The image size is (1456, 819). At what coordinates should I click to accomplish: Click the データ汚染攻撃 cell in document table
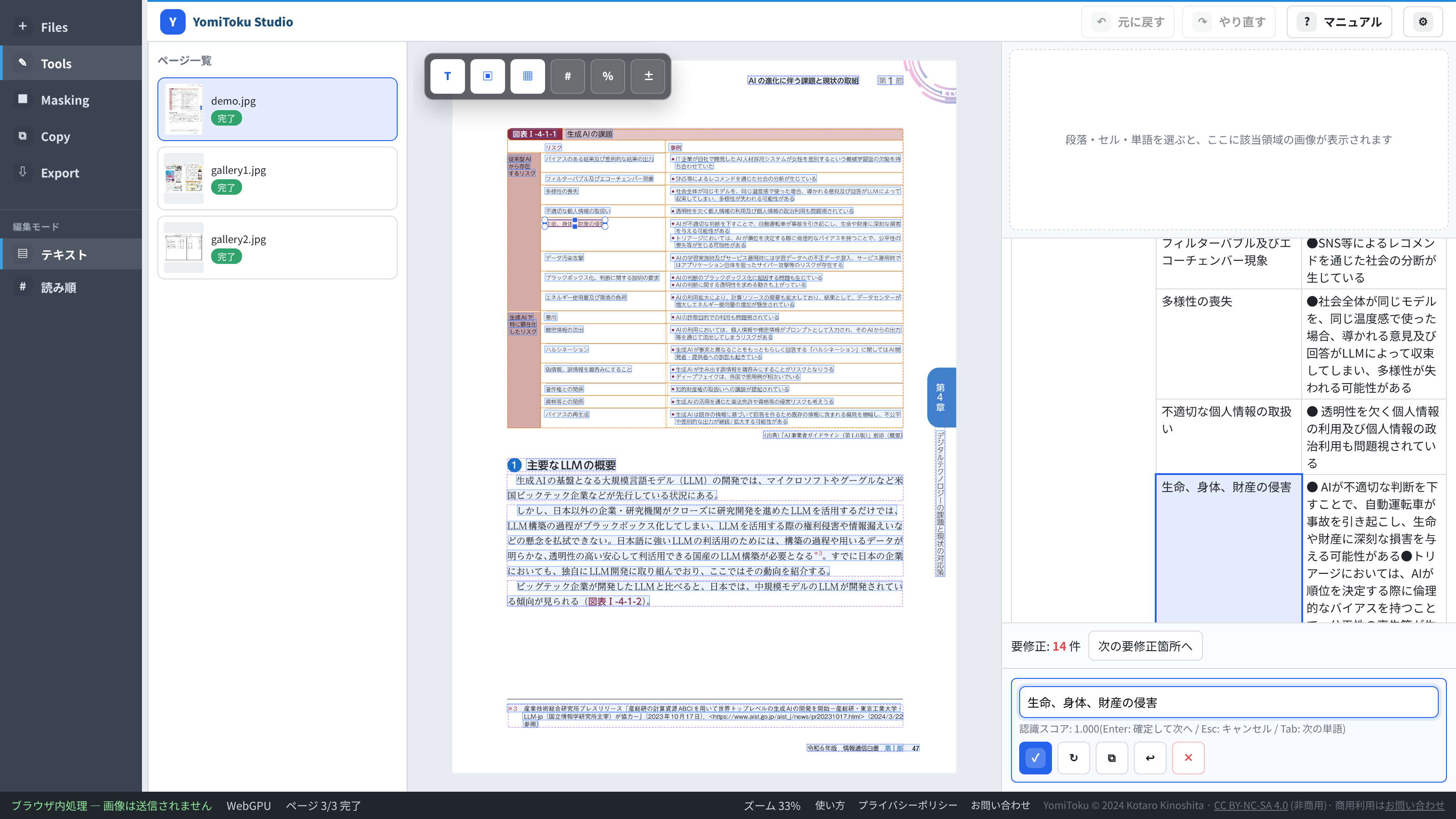coord(564,258)
